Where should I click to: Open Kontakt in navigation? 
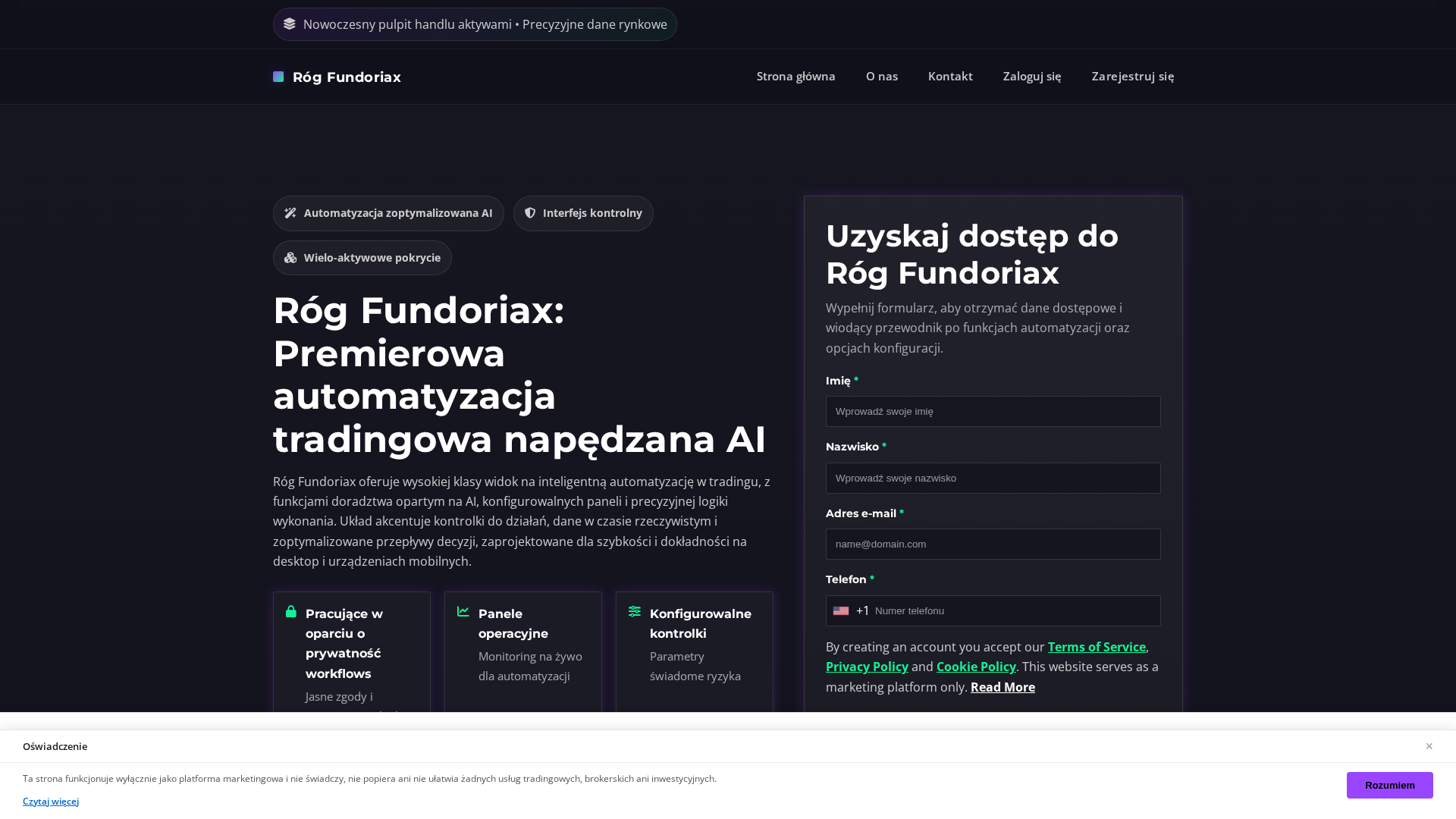click(950, 76)
